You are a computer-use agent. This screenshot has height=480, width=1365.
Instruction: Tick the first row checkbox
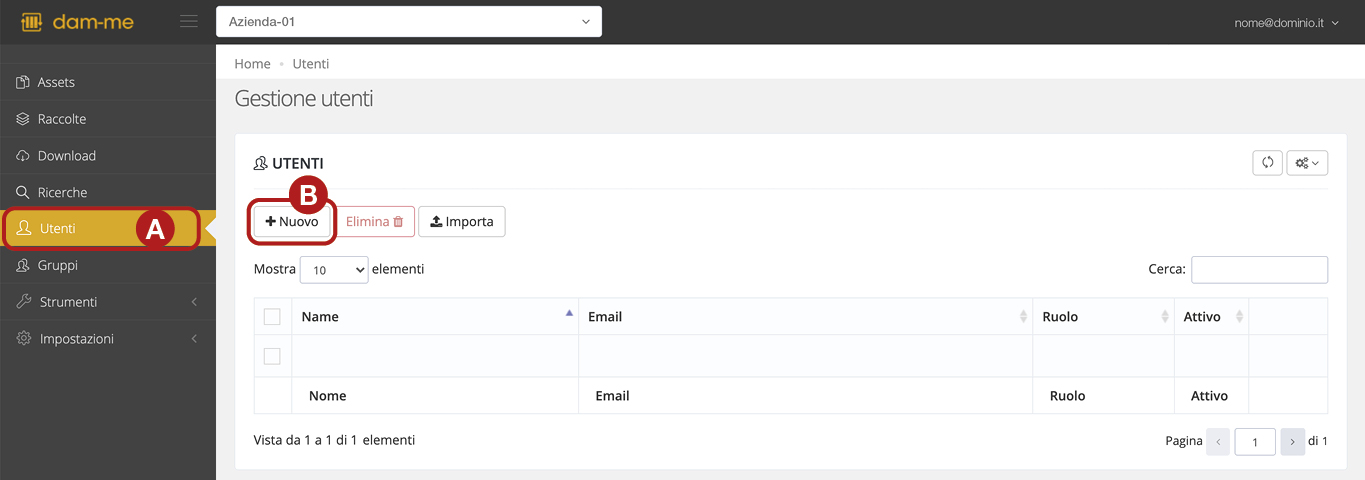click(272, 356)
